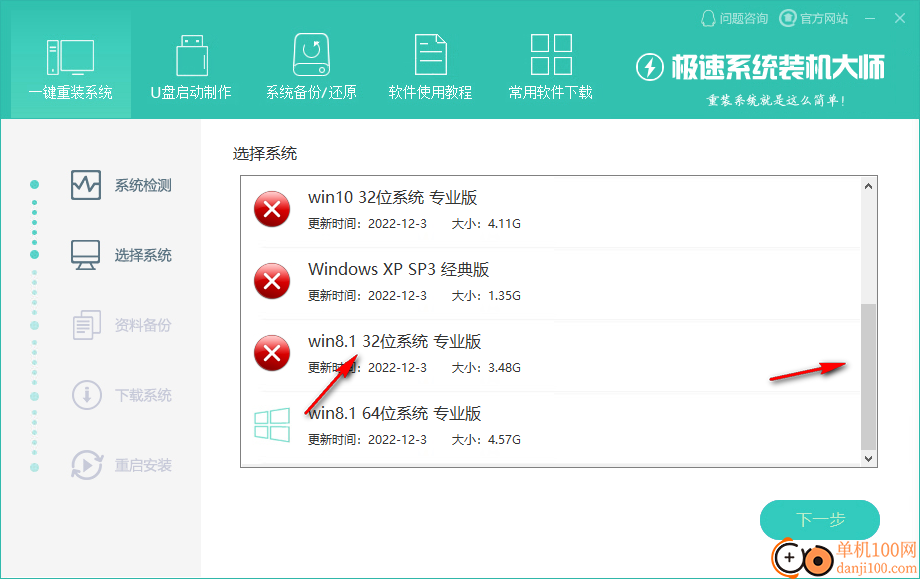
Task: Select the 系统检测 step label
Action: click(143, 185)
